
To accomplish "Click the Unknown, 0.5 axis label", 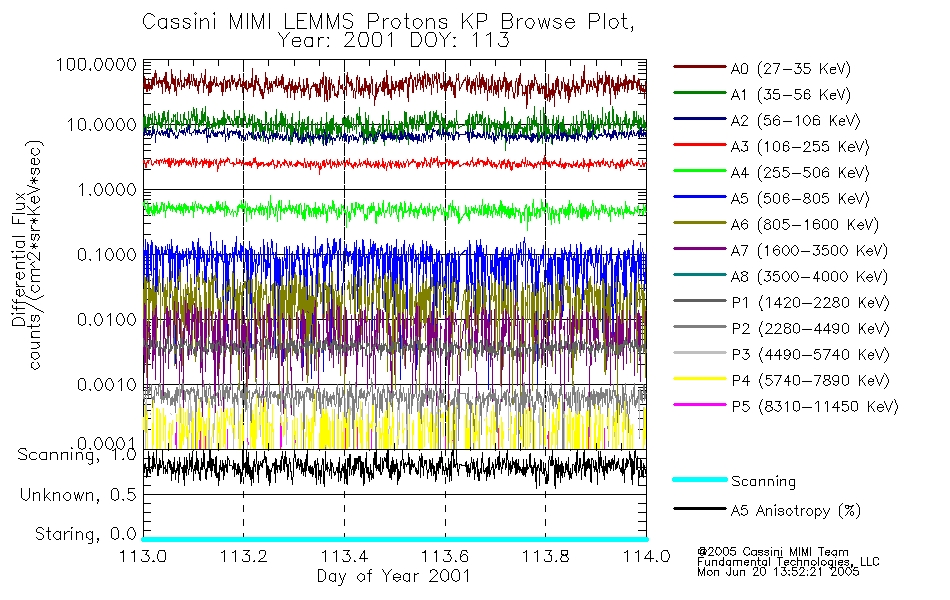I will click(78, 495).
